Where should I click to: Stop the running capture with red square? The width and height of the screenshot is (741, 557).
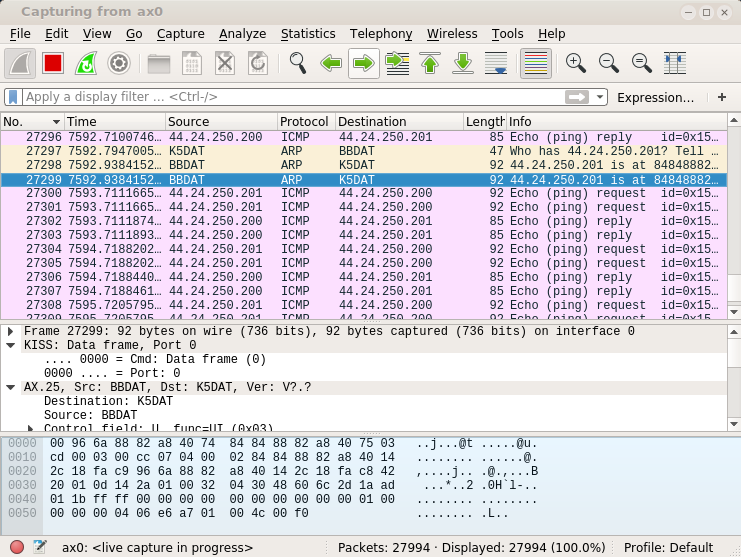(x=52, y=63)
